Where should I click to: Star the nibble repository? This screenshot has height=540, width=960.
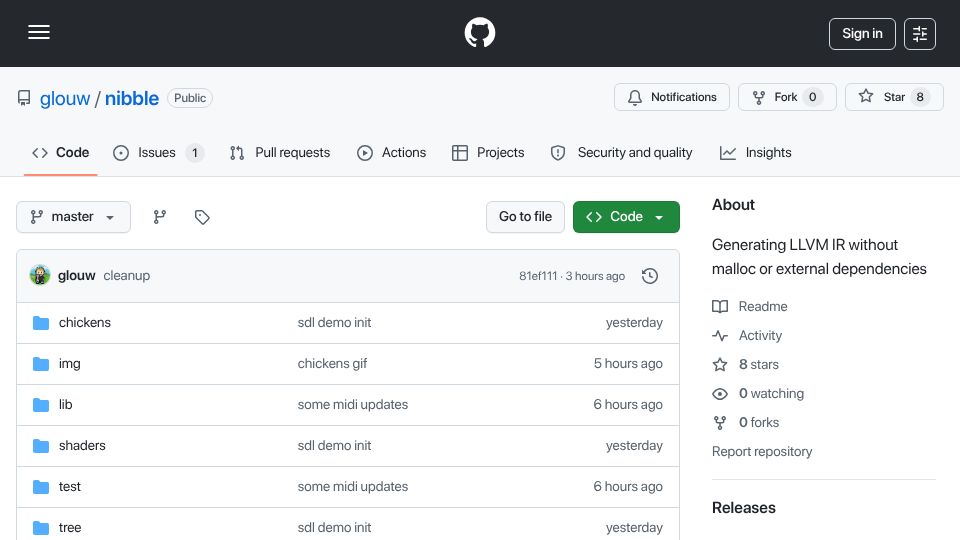point(894,97)
